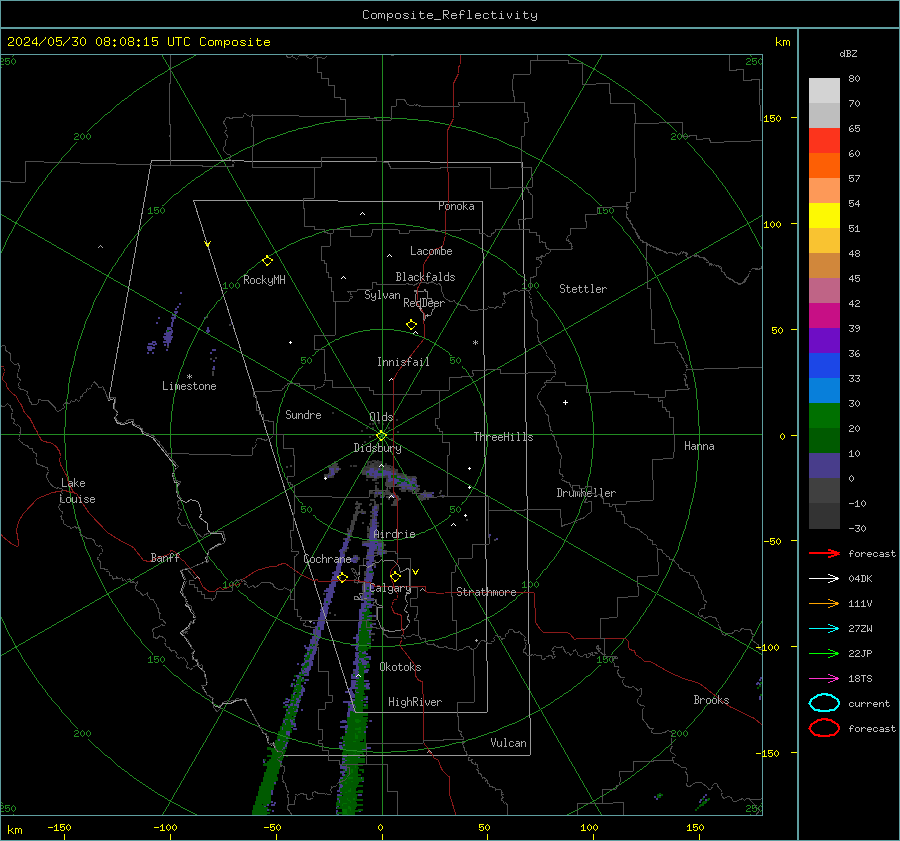Select the yellow 54 dBZ color swatch

824,215
